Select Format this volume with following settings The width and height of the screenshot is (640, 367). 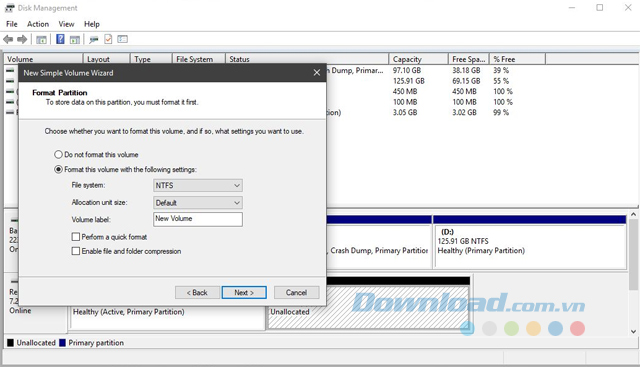pyautogui.click(x=58, y=169)
